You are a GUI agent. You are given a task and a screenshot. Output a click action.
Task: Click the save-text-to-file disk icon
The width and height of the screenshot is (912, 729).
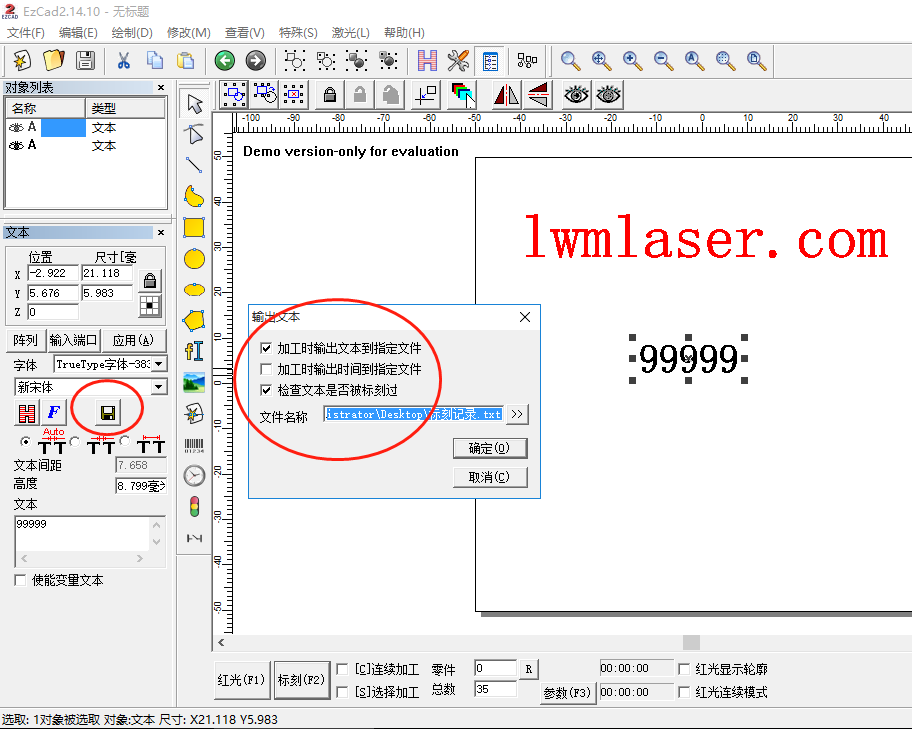click(x=108, y=412)
